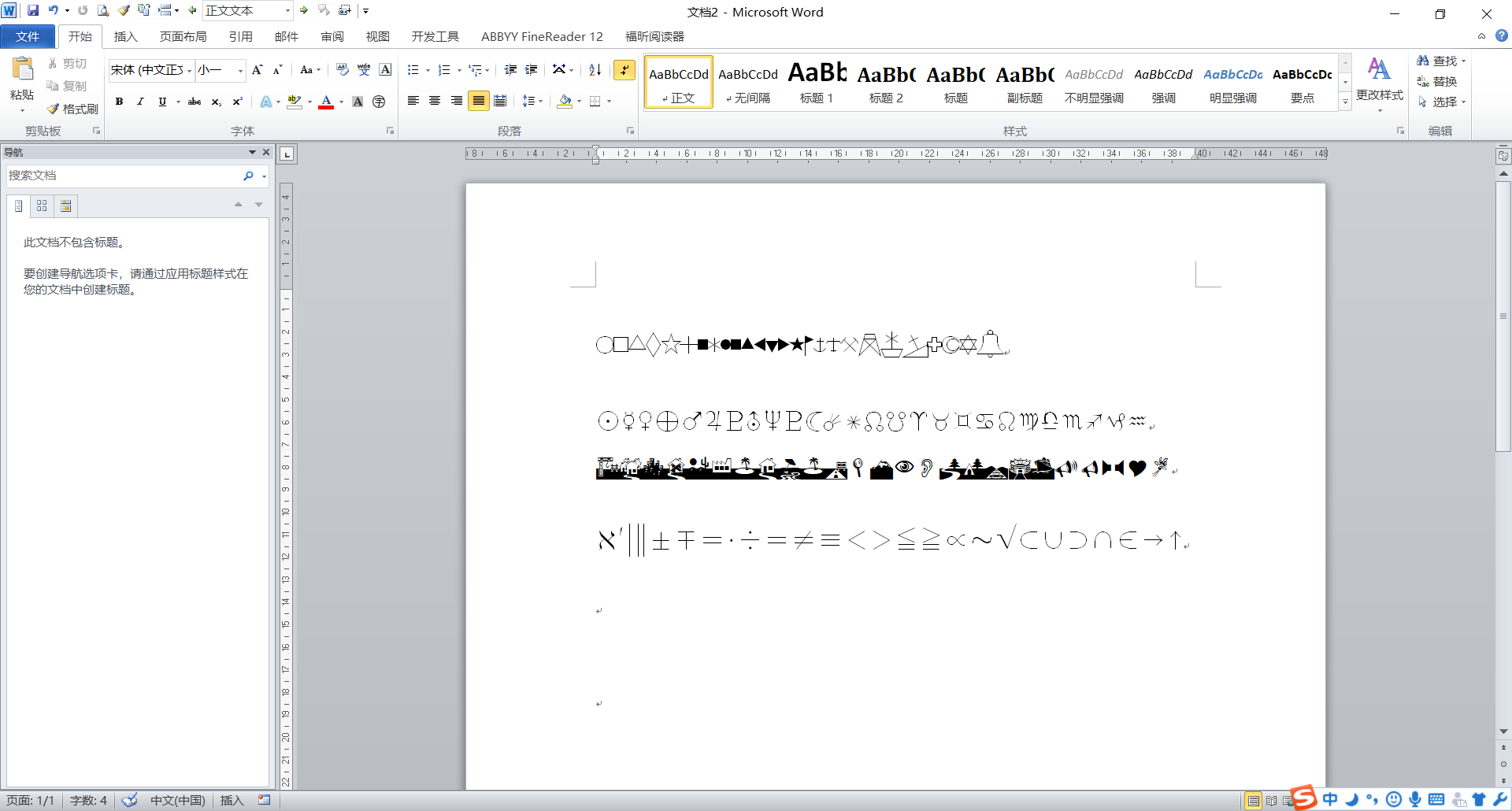Open Sogou soft keyboard

1436,799
